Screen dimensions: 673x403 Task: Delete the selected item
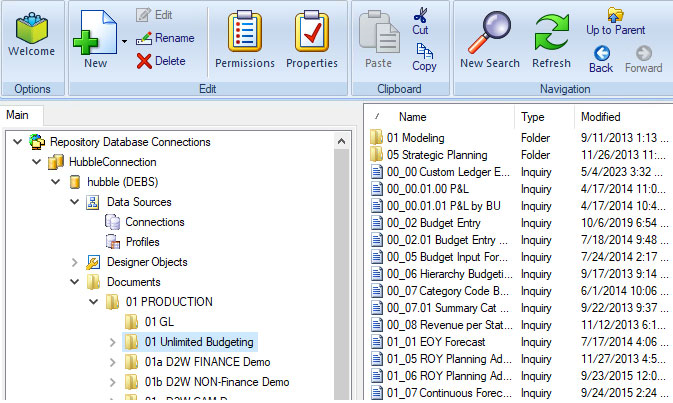[160, 61]
